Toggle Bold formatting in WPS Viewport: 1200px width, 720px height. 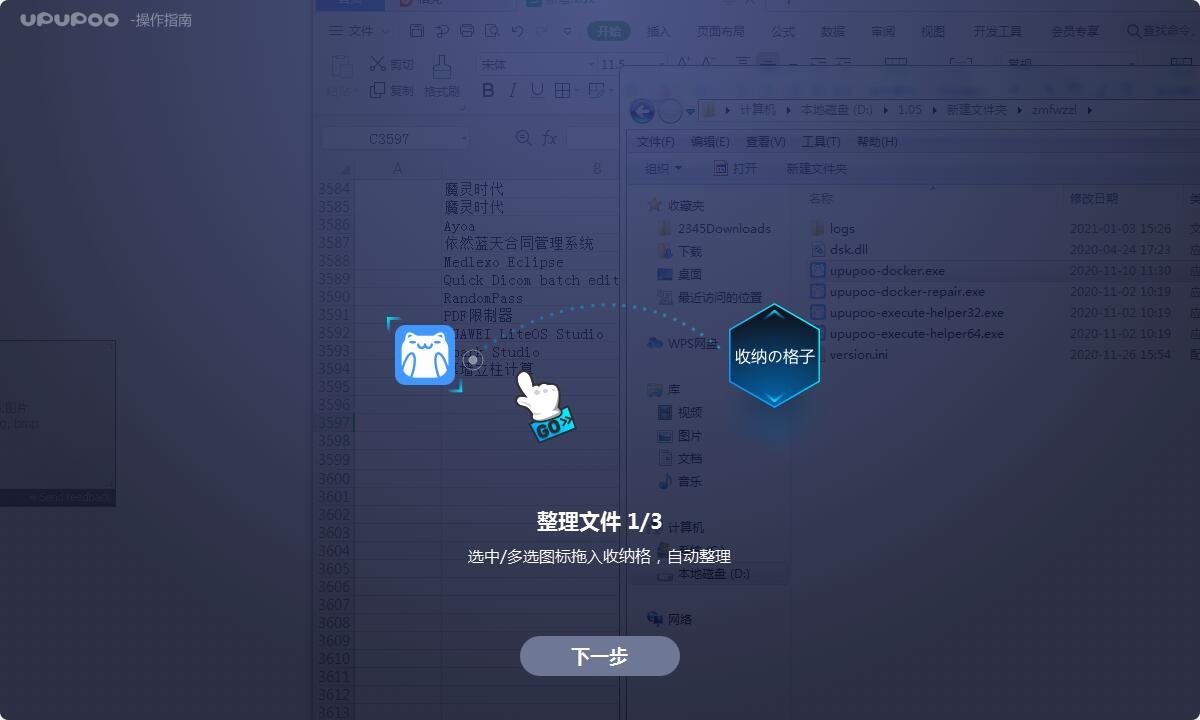tap(488, 90)
